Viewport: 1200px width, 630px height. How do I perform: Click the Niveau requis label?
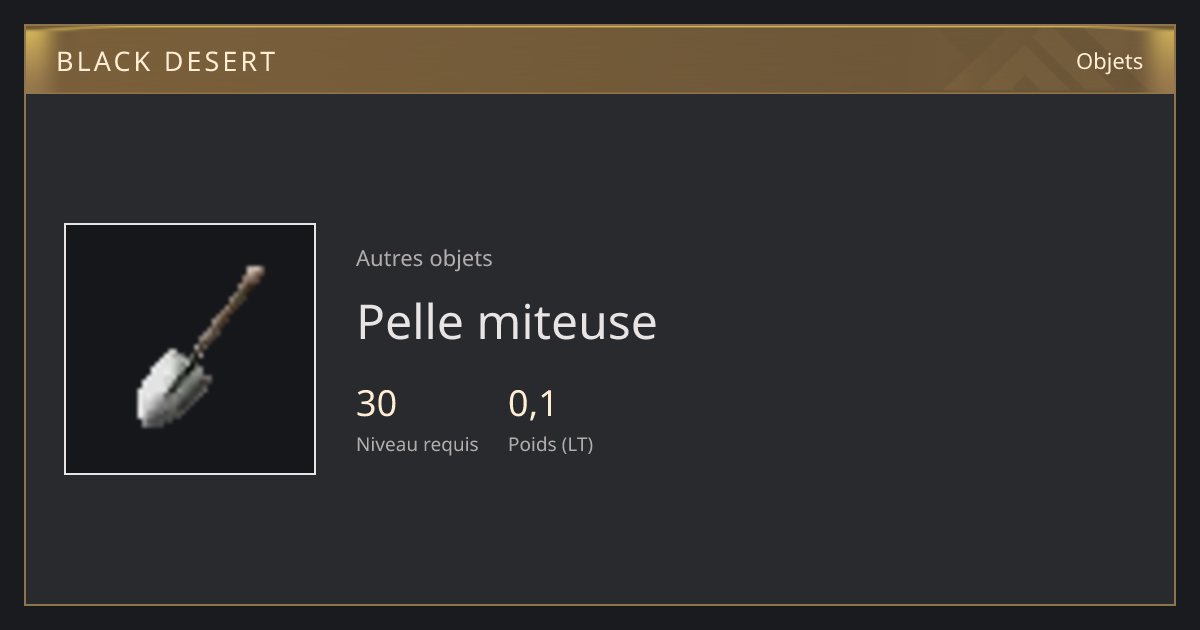tap(417, 444)
